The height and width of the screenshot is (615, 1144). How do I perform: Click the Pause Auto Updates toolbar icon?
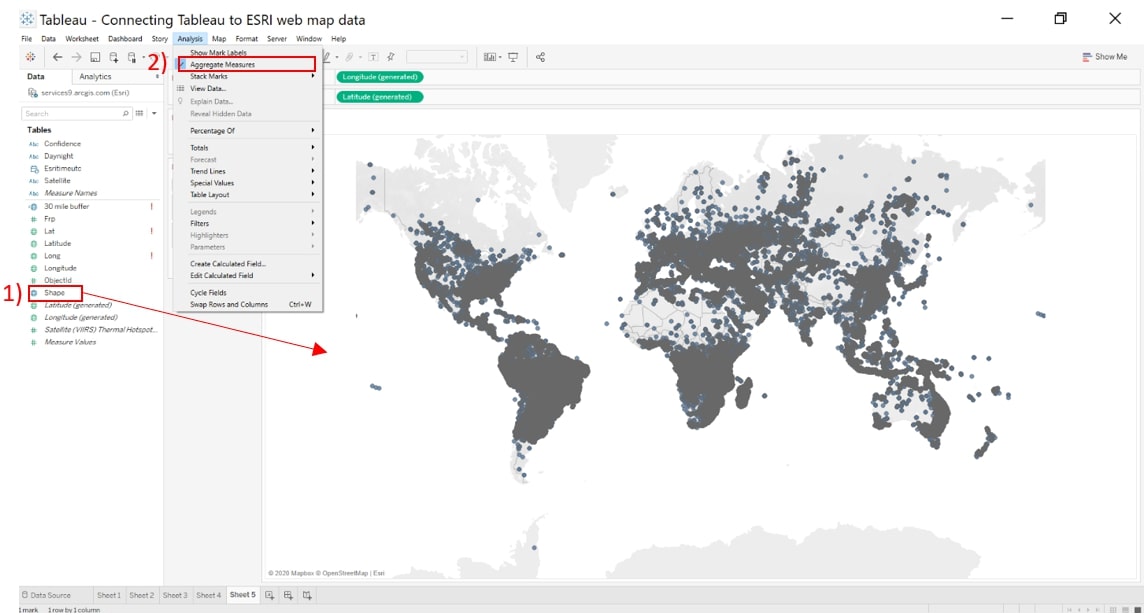point(132,57)
